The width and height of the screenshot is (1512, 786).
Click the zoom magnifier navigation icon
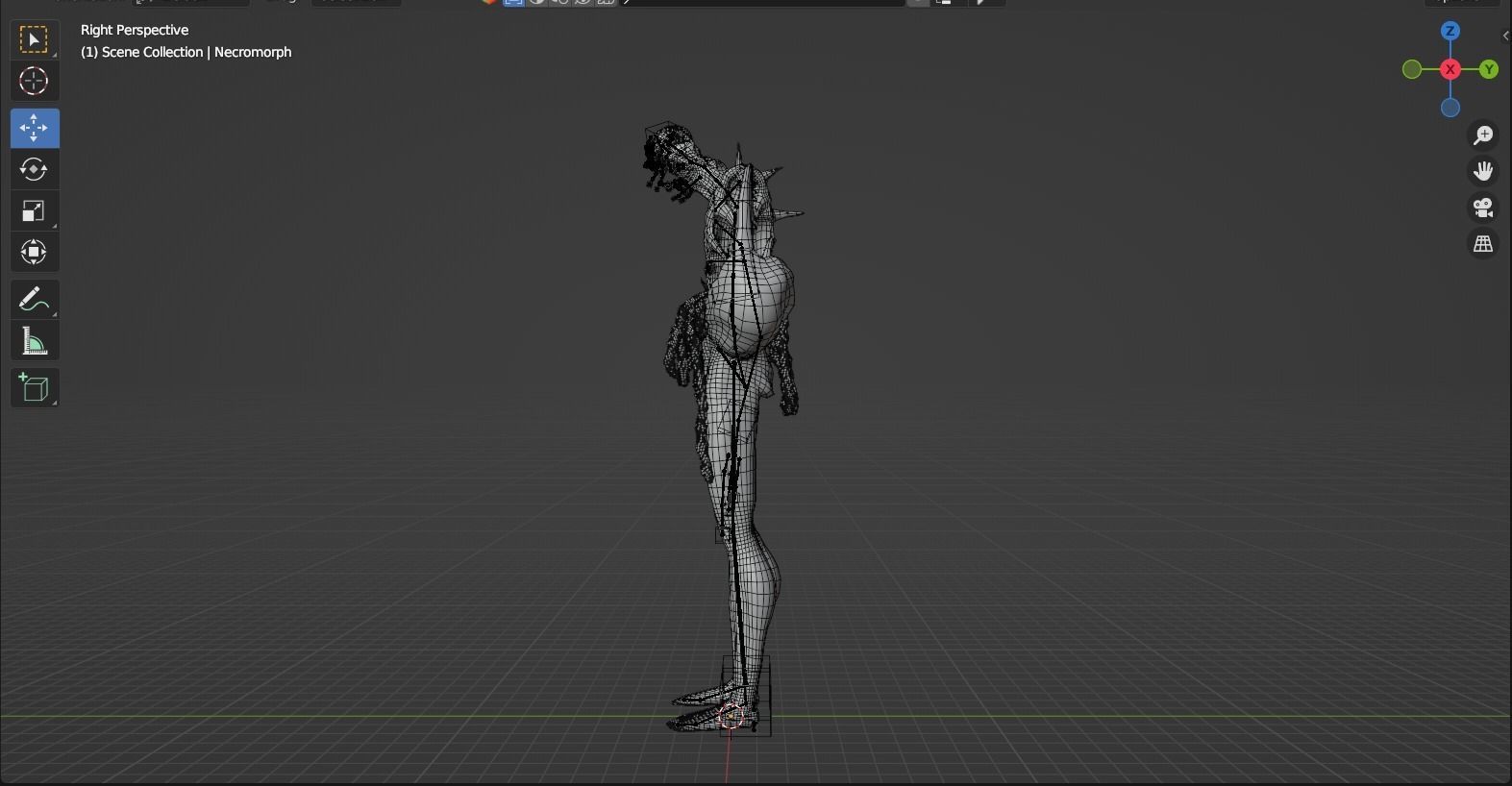click(1483, 135)
